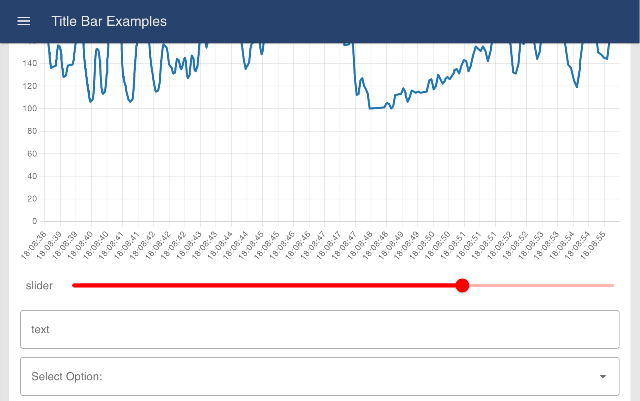Click the red slider thumb handle
The image size is (640, 401).
click(x=462, y=286)
